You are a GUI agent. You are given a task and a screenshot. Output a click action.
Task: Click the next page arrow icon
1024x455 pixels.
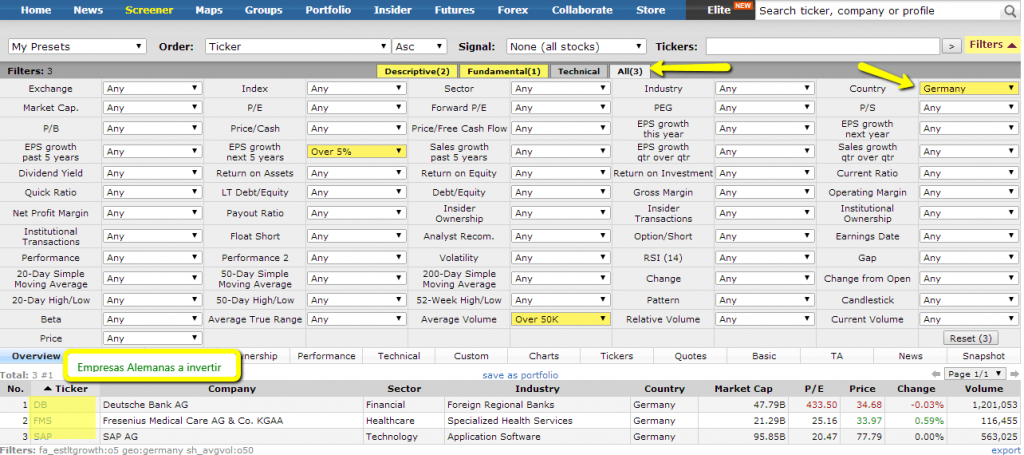pyautogui.click(x=1013, y=374)
